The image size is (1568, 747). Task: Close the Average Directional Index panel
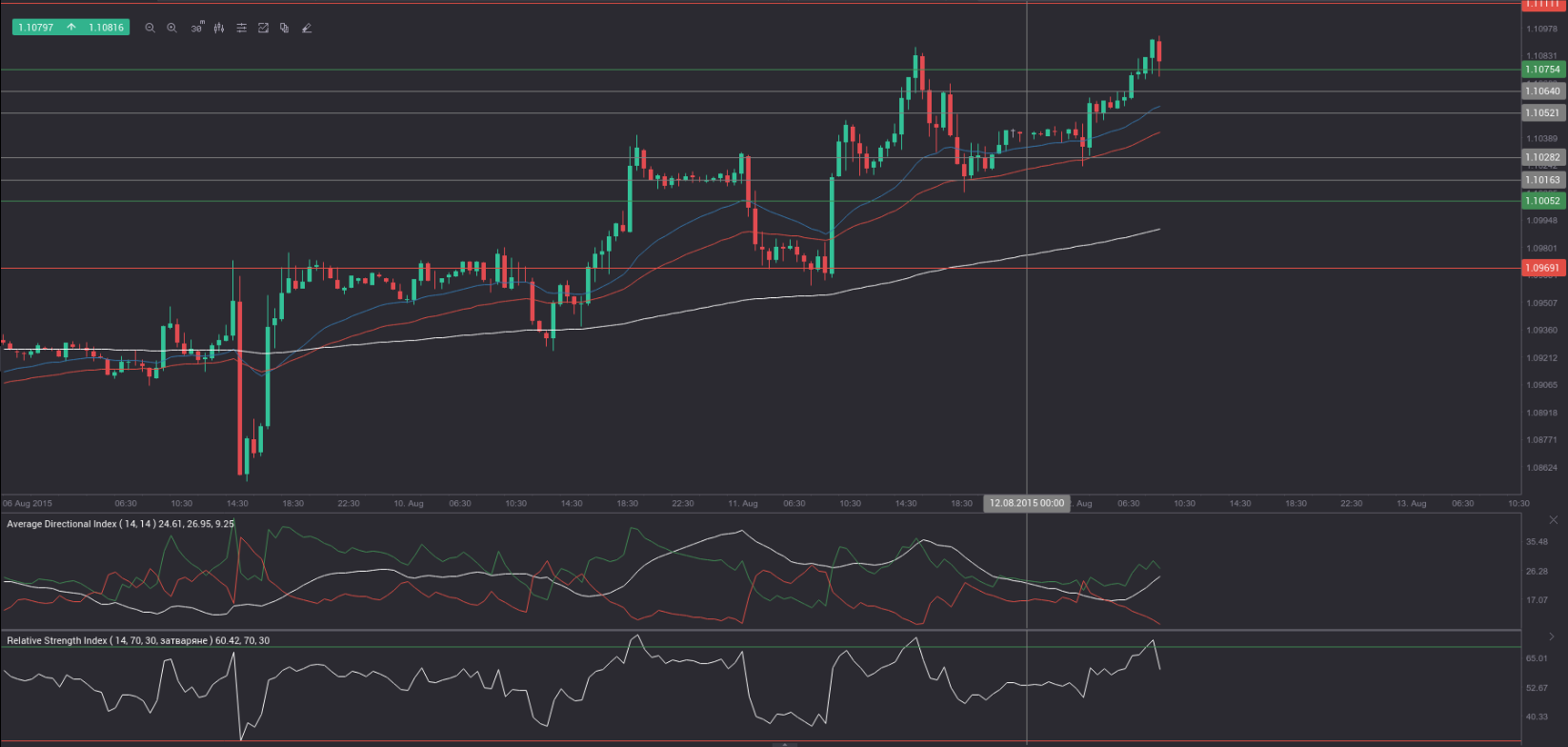tap(1554, 520)
